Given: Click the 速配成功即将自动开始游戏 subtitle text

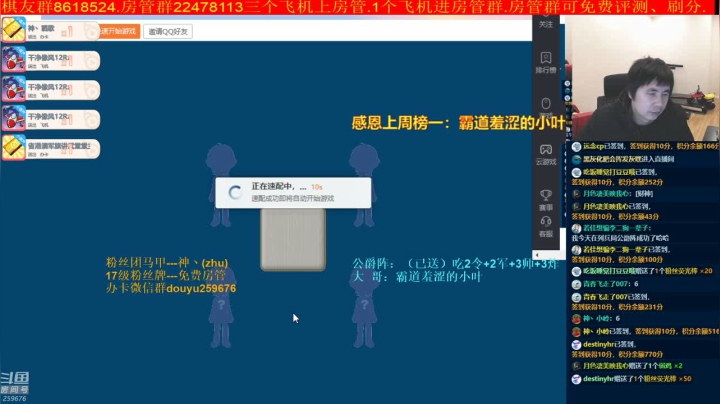Looking at the screenshot, I should [292, 198].
